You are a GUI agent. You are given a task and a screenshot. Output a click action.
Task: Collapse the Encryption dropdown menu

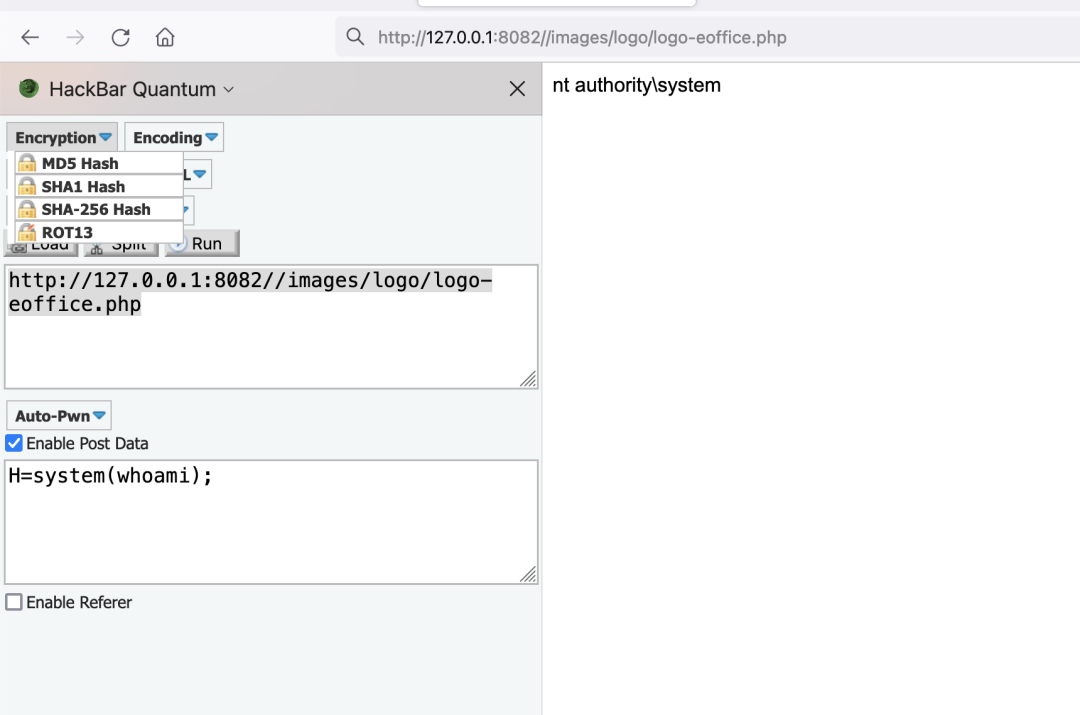point(63,138)
